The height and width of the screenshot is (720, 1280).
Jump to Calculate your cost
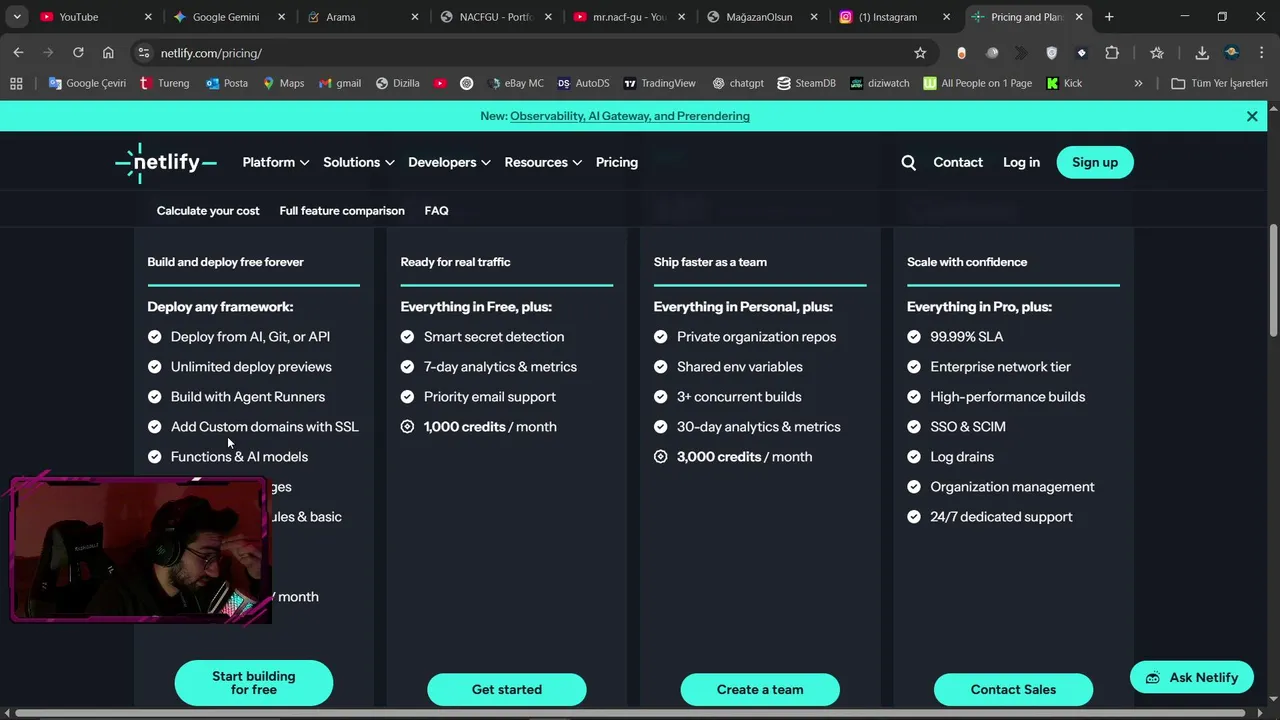click(208, 211)
